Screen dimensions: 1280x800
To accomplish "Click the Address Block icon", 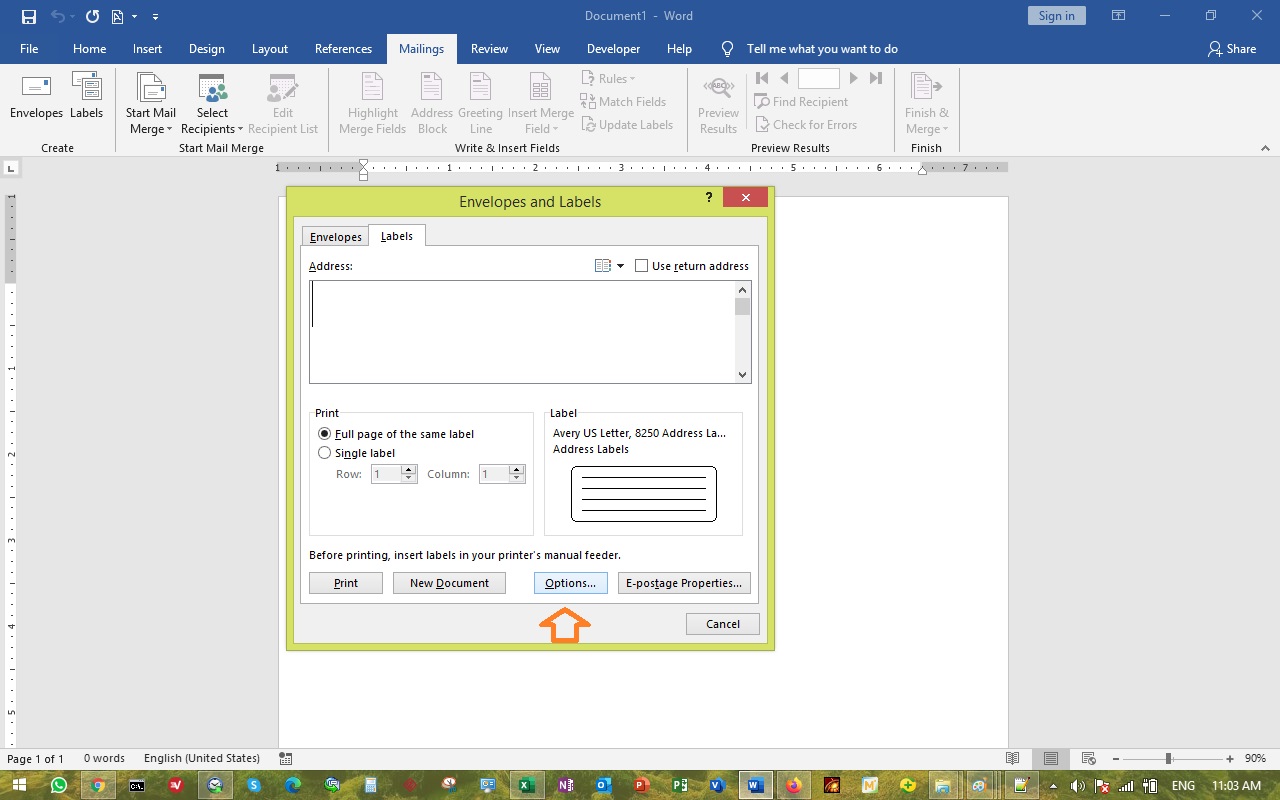I will [x=432, y=104].
